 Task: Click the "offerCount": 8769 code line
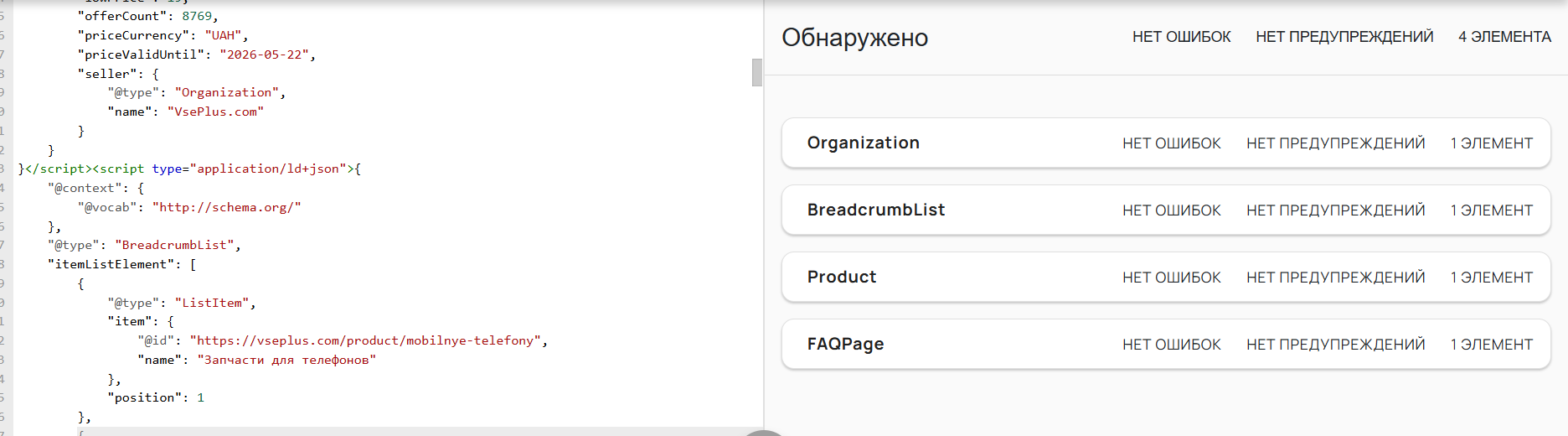147,16
